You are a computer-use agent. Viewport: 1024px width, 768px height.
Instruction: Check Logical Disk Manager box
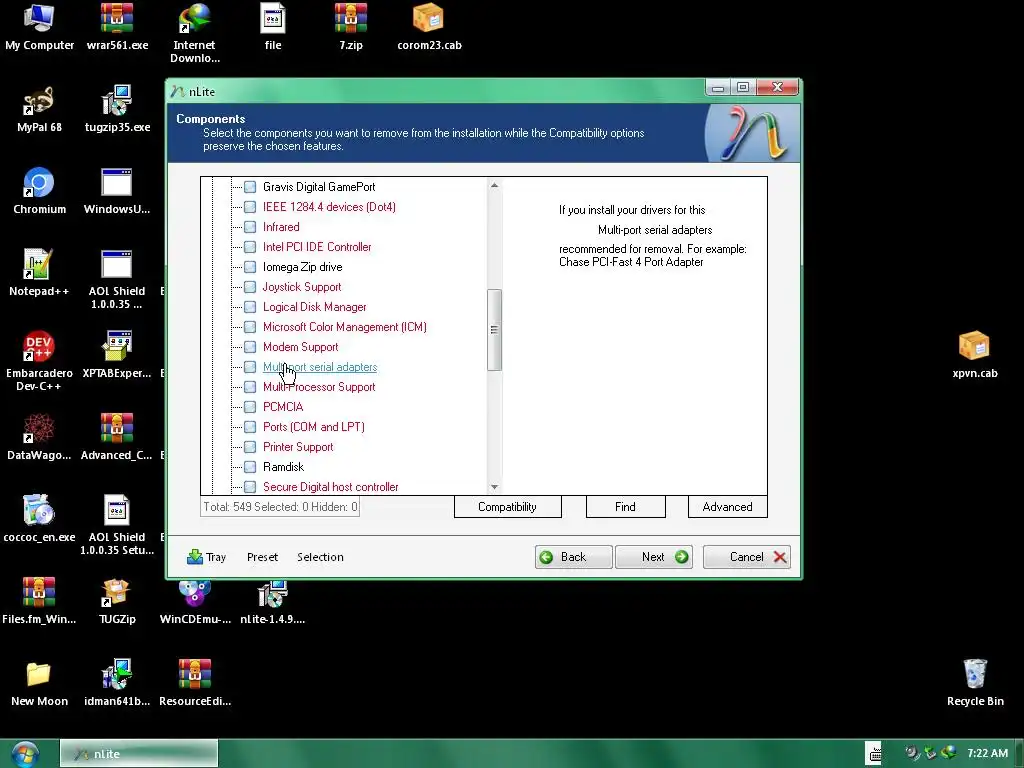tap(250, 307)
